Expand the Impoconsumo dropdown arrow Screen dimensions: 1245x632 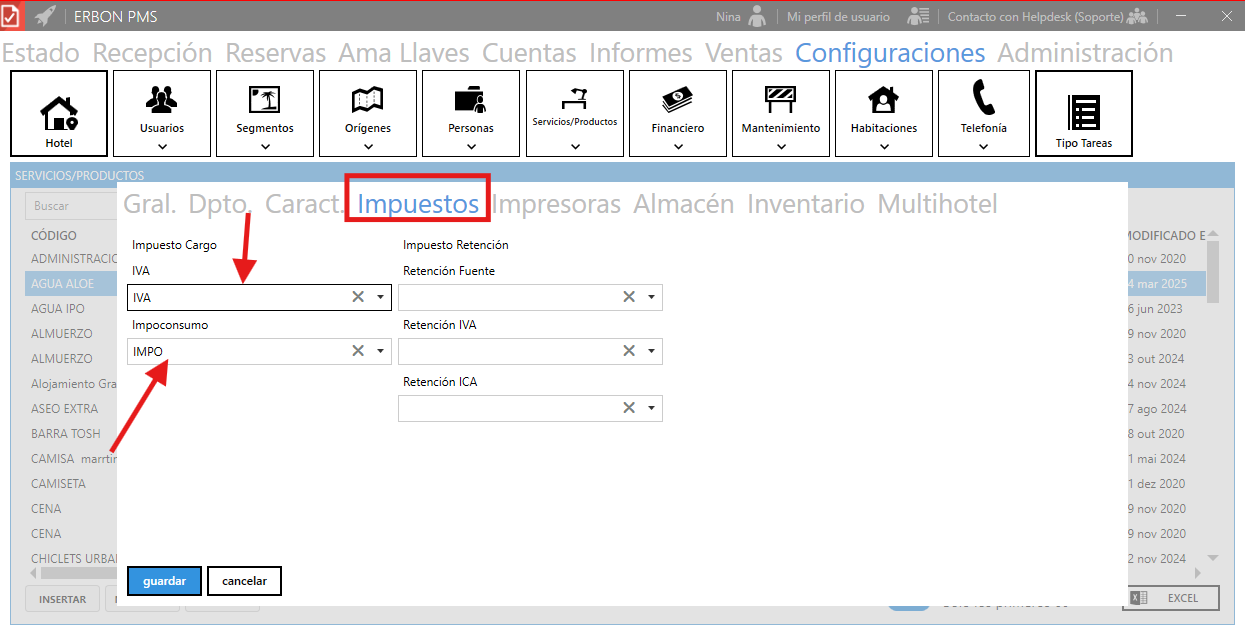(x=381, y=351)
